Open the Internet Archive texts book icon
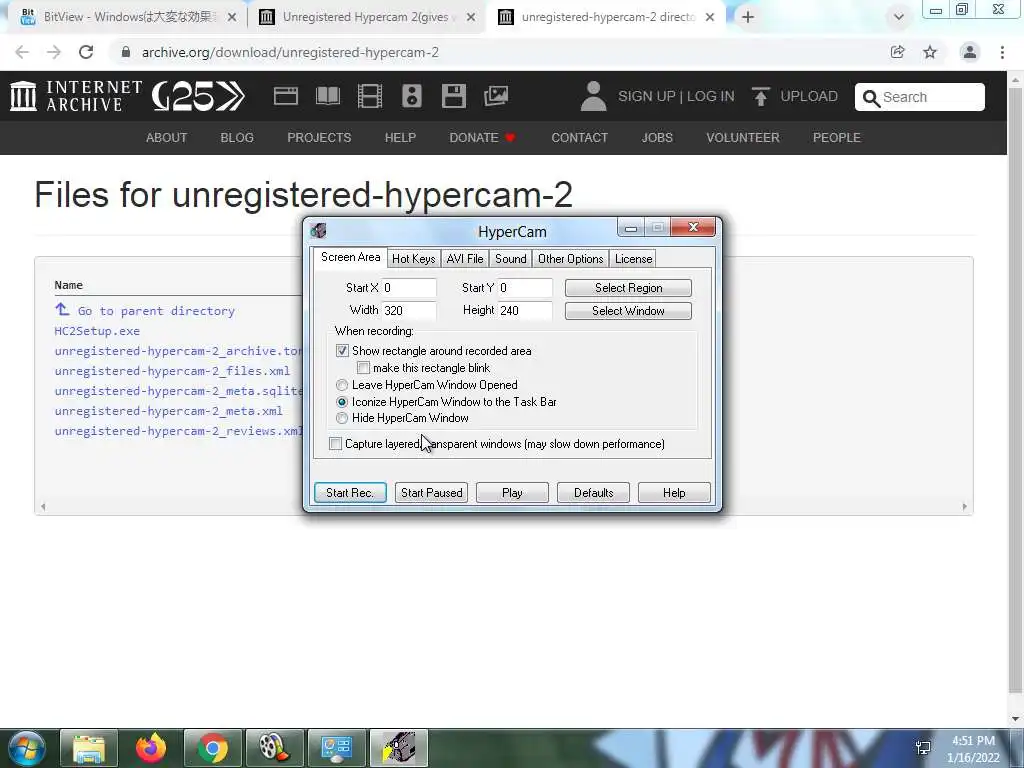This screenshot has width=1024, height=768. [x=328, y=96]
